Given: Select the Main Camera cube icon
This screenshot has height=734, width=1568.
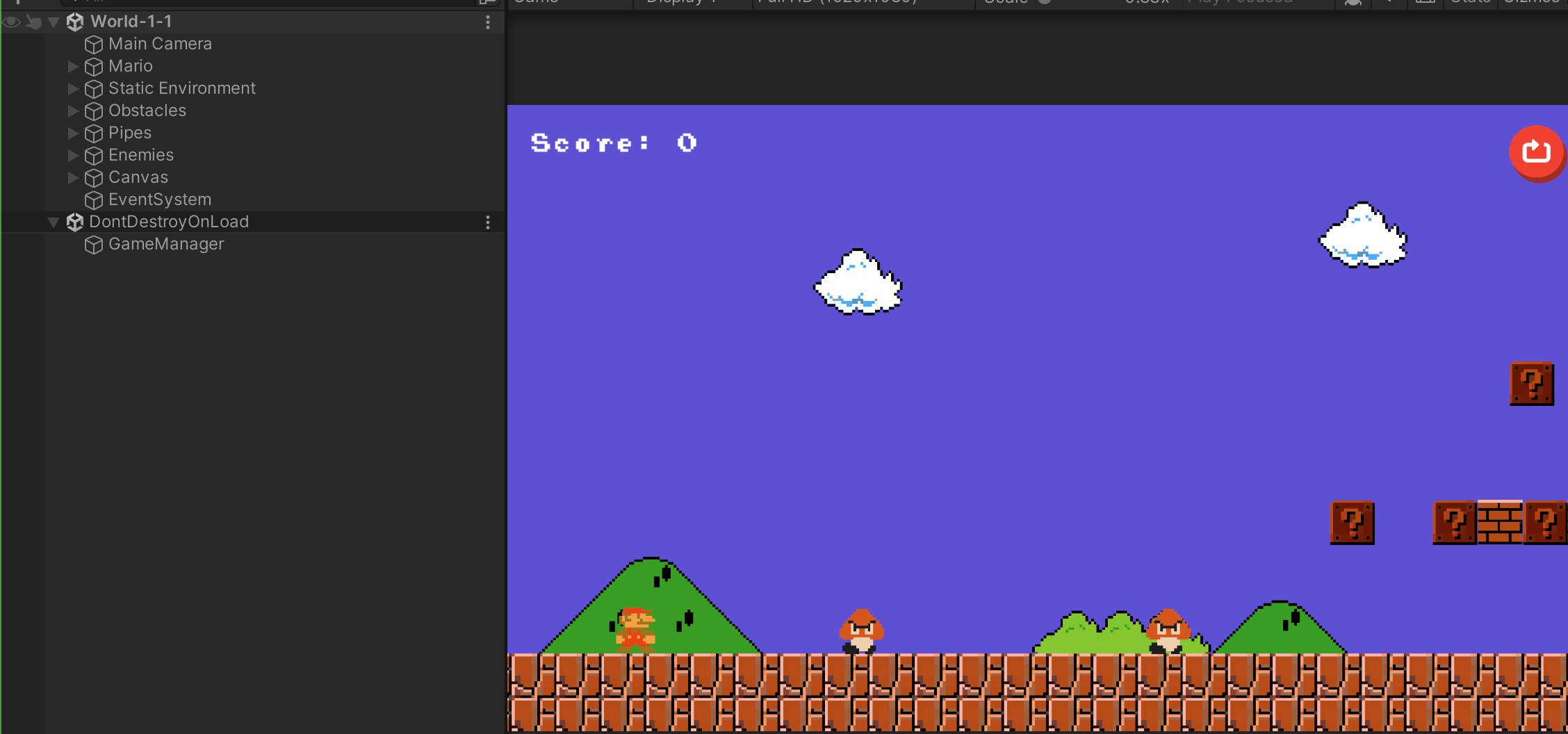Looking at the screenshot, I should [94, 44].
